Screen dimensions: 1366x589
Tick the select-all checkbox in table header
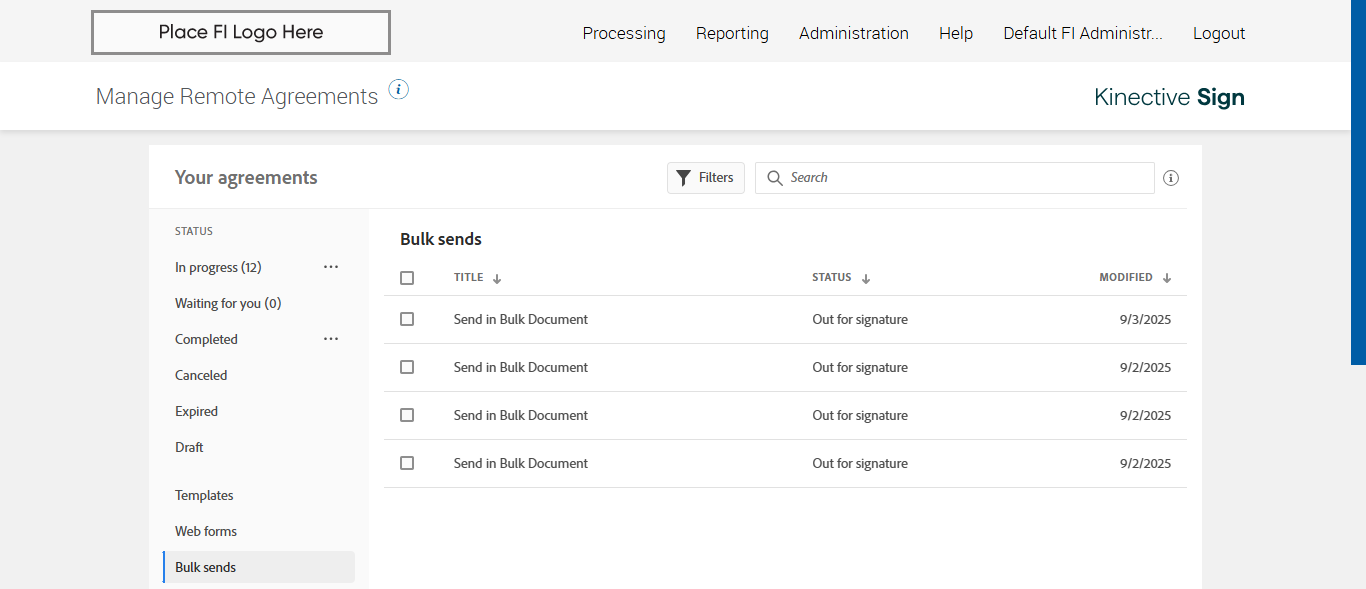point(407,278)
